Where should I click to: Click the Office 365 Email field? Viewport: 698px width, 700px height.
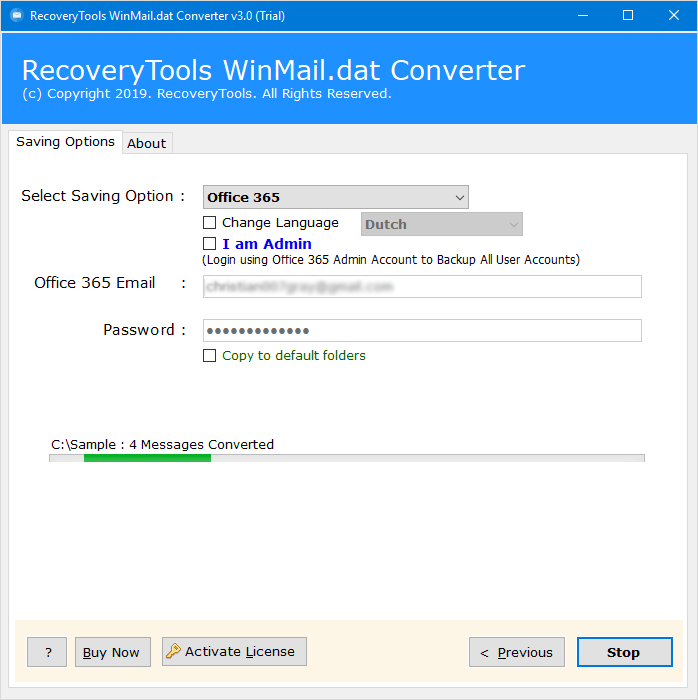421,287
